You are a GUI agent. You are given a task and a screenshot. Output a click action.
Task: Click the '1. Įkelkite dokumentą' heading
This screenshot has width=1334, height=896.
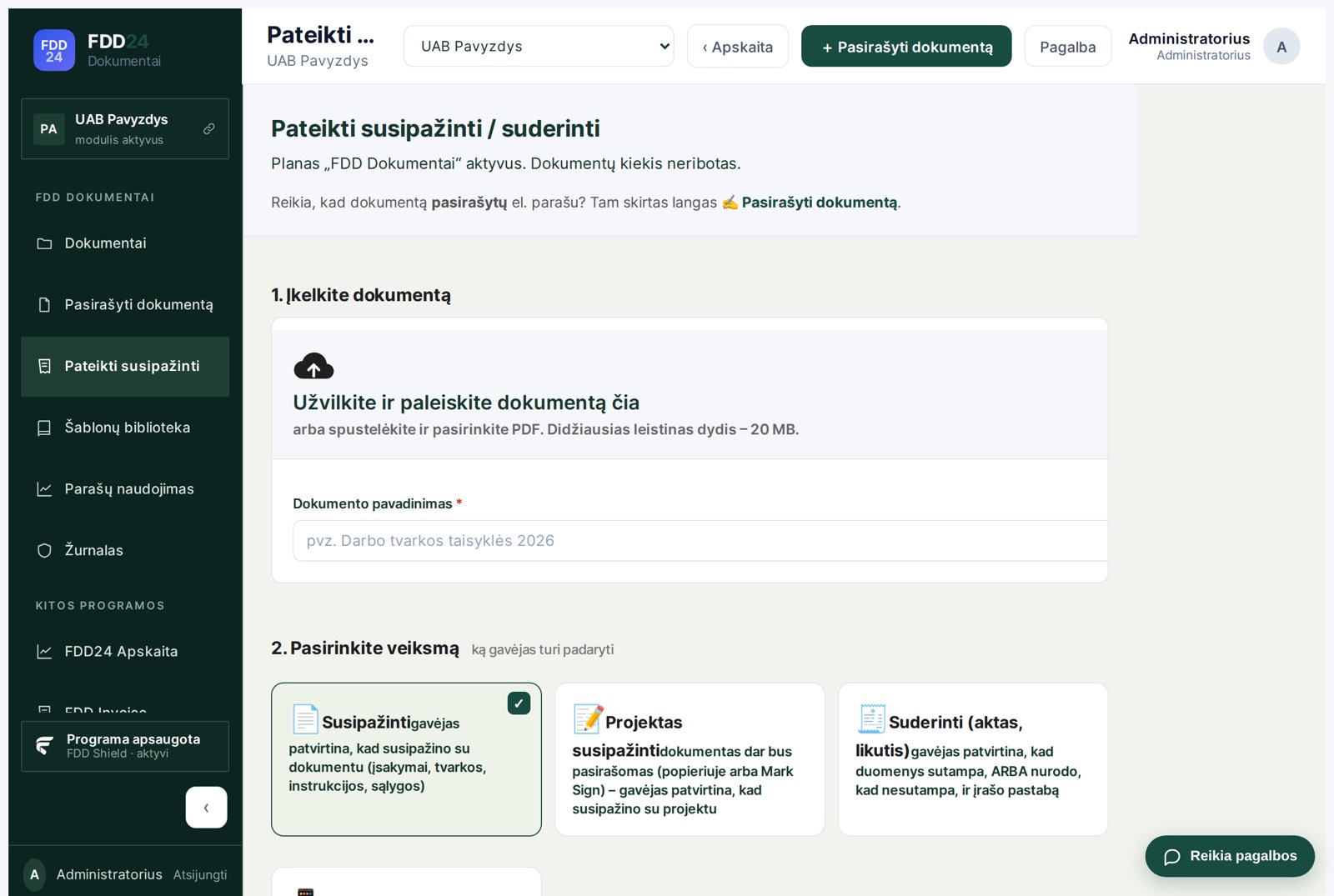click(x=361, y=295)
